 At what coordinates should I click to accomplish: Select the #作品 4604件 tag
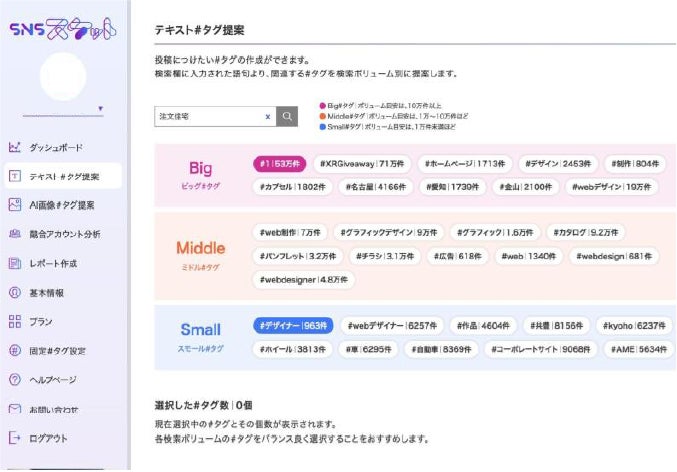click(x=483, y=325)
